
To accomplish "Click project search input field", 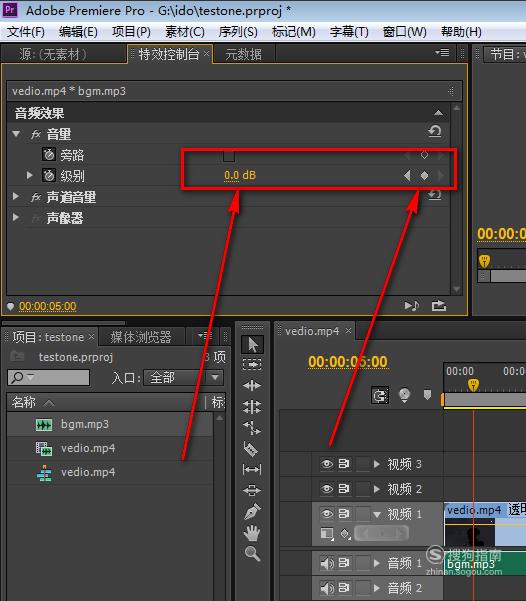I will [48, 378].
